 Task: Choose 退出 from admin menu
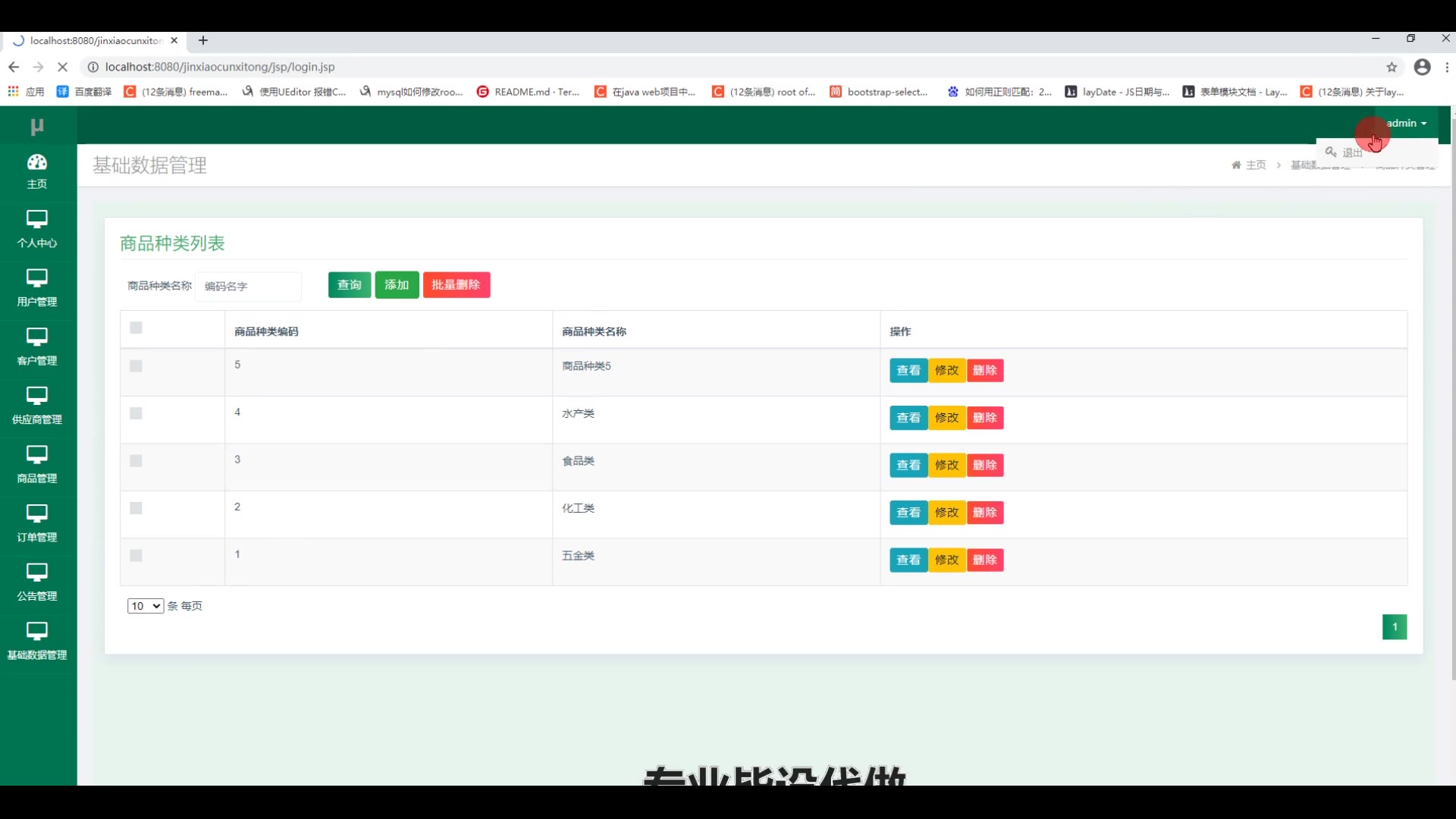[1351, 152]
